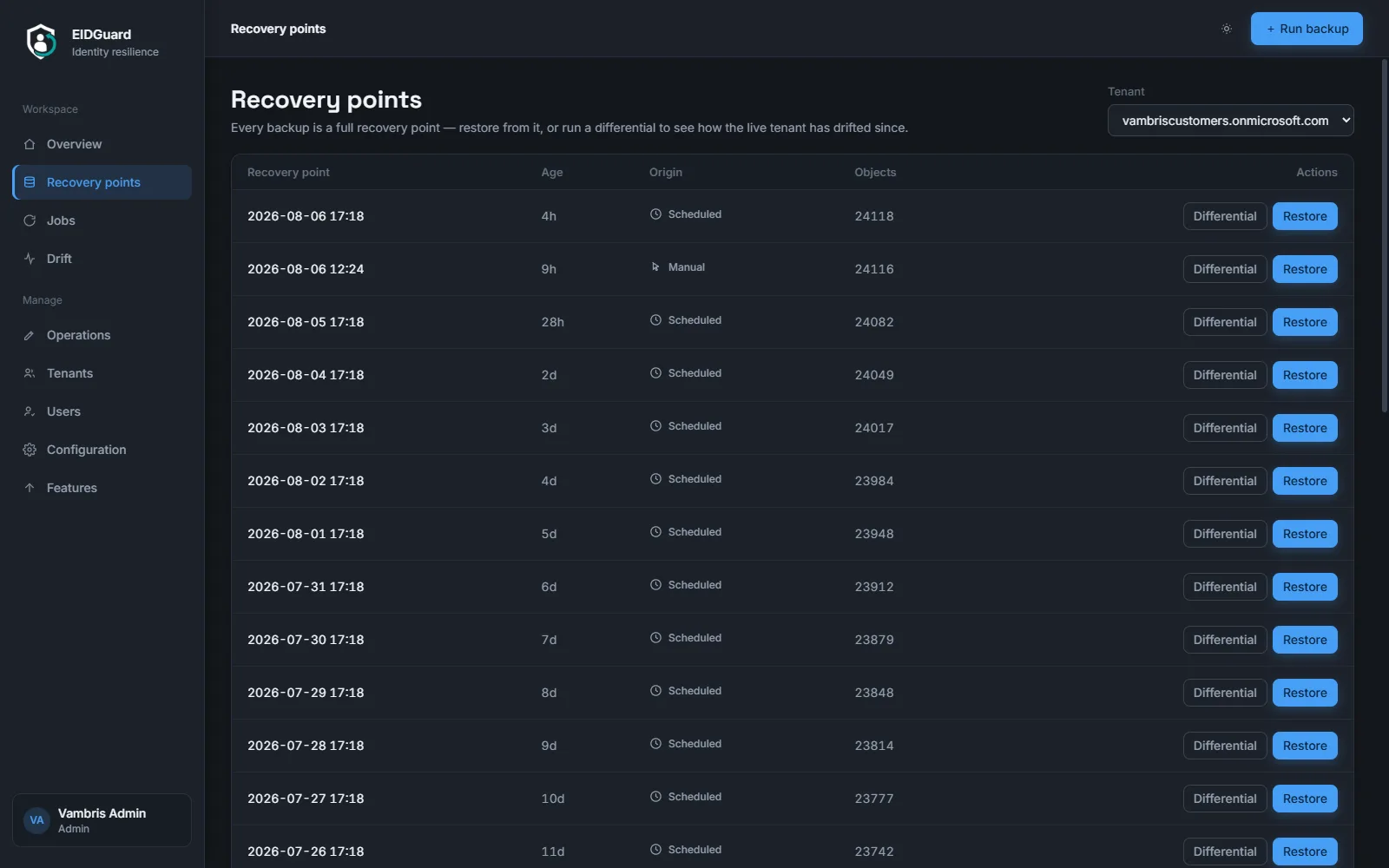
Task: Click the EIDGuard shield logo
Action: pos(41,42)
